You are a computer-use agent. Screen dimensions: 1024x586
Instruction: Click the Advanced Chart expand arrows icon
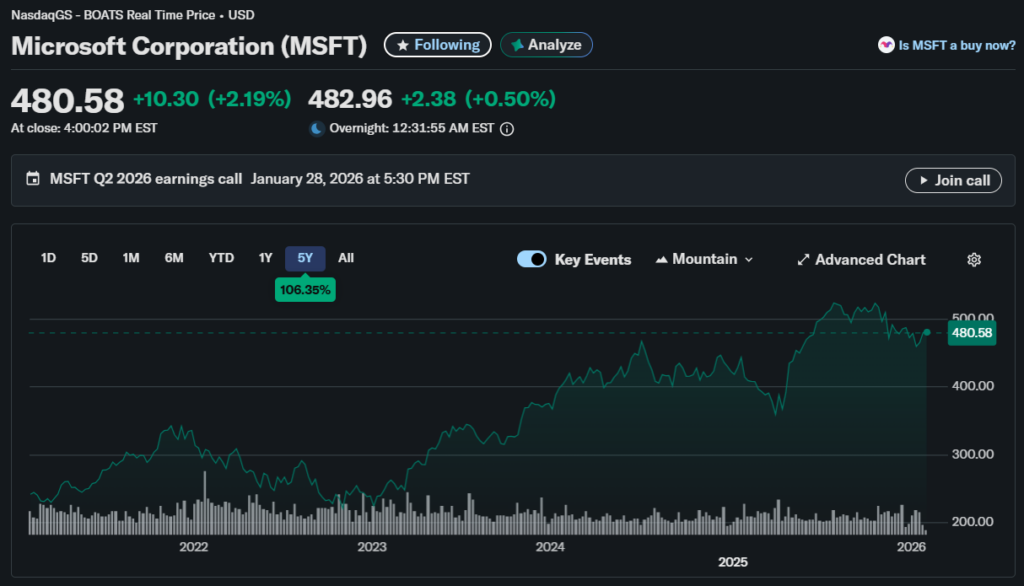click(802, 260)
